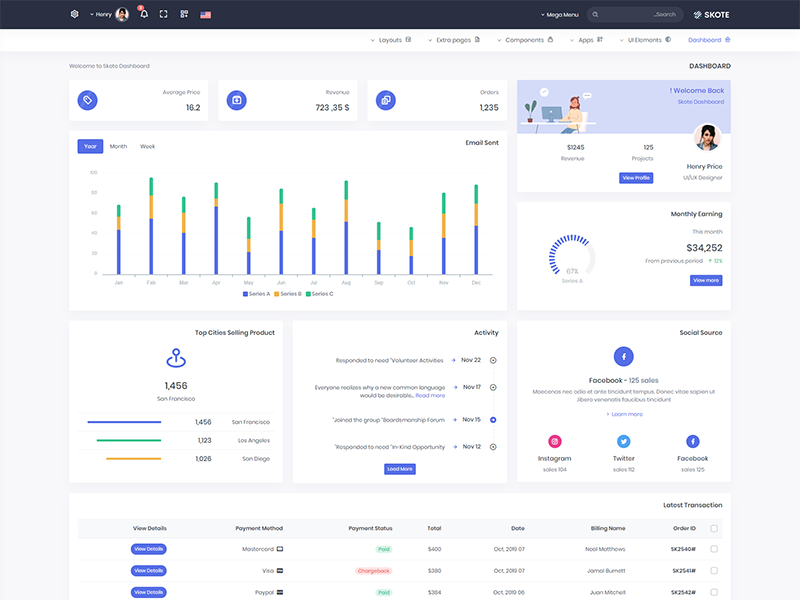Click the settings gear icon
The height and width of the screenshot is (600, 800).
coord(74,15)
